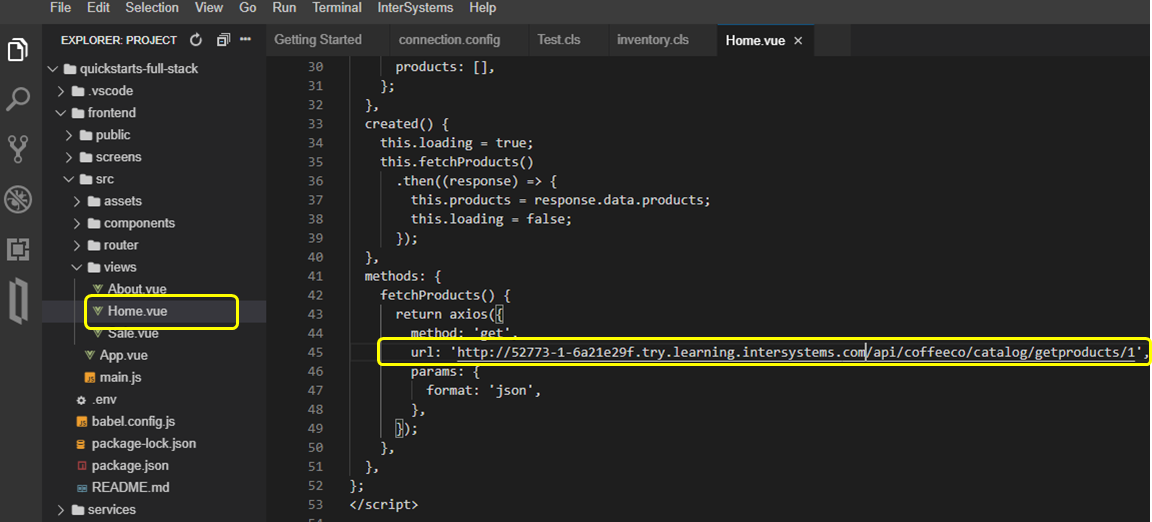
Task: Click line number 43 in the gutter
Action: 315,314
